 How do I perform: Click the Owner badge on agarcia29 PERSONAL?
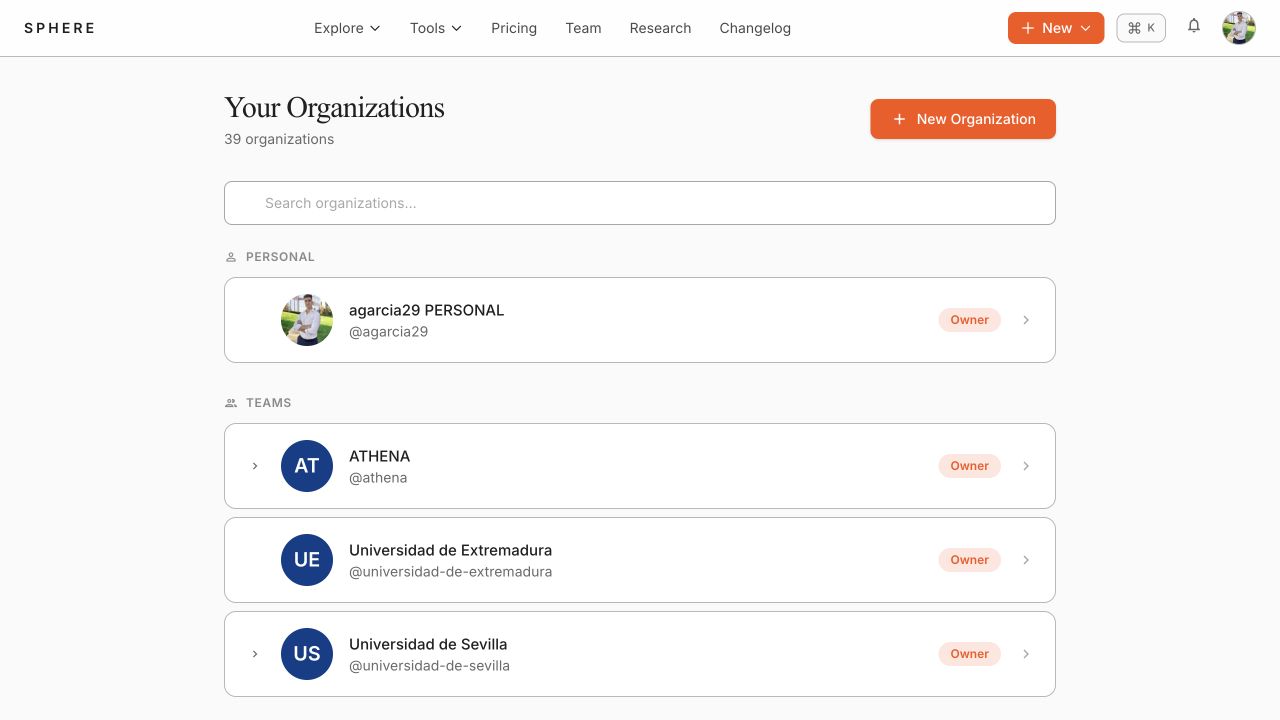tap(969, 320)
